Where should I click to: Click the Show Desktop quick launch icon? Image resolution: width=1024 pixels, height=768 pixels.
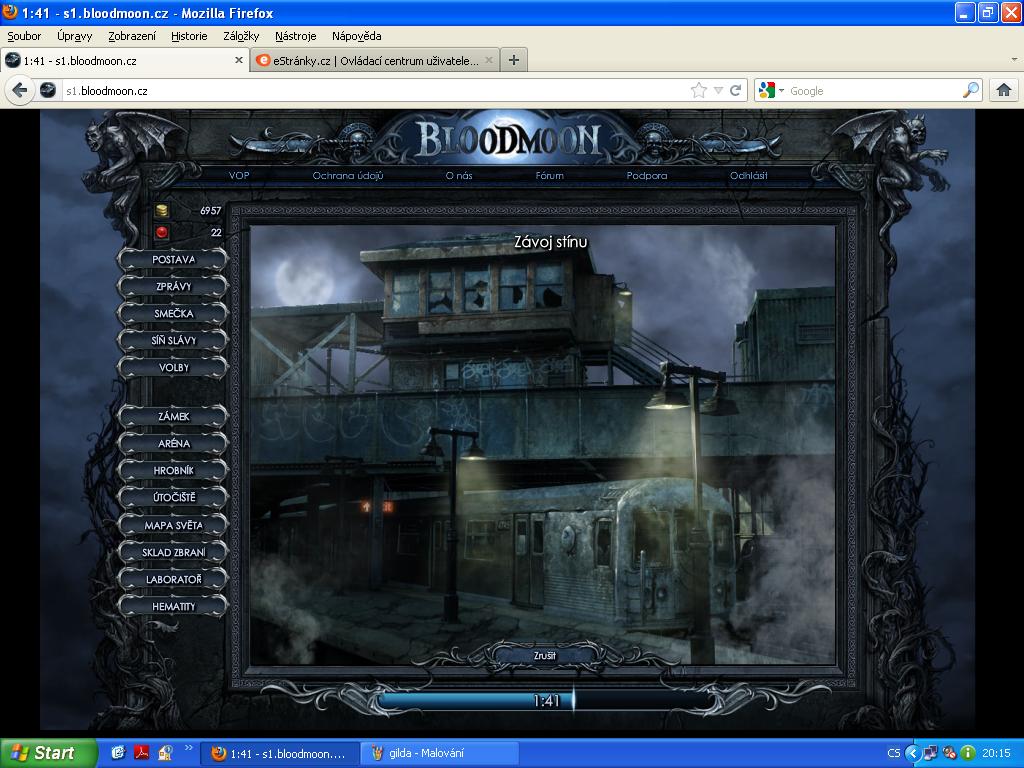(118, 753)
